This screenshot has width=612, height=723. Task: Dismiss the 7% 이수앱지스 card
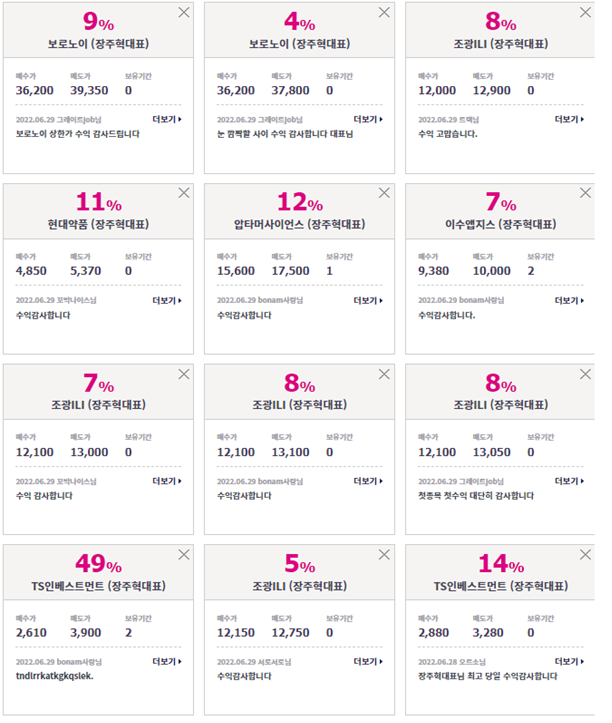[585, 193]
